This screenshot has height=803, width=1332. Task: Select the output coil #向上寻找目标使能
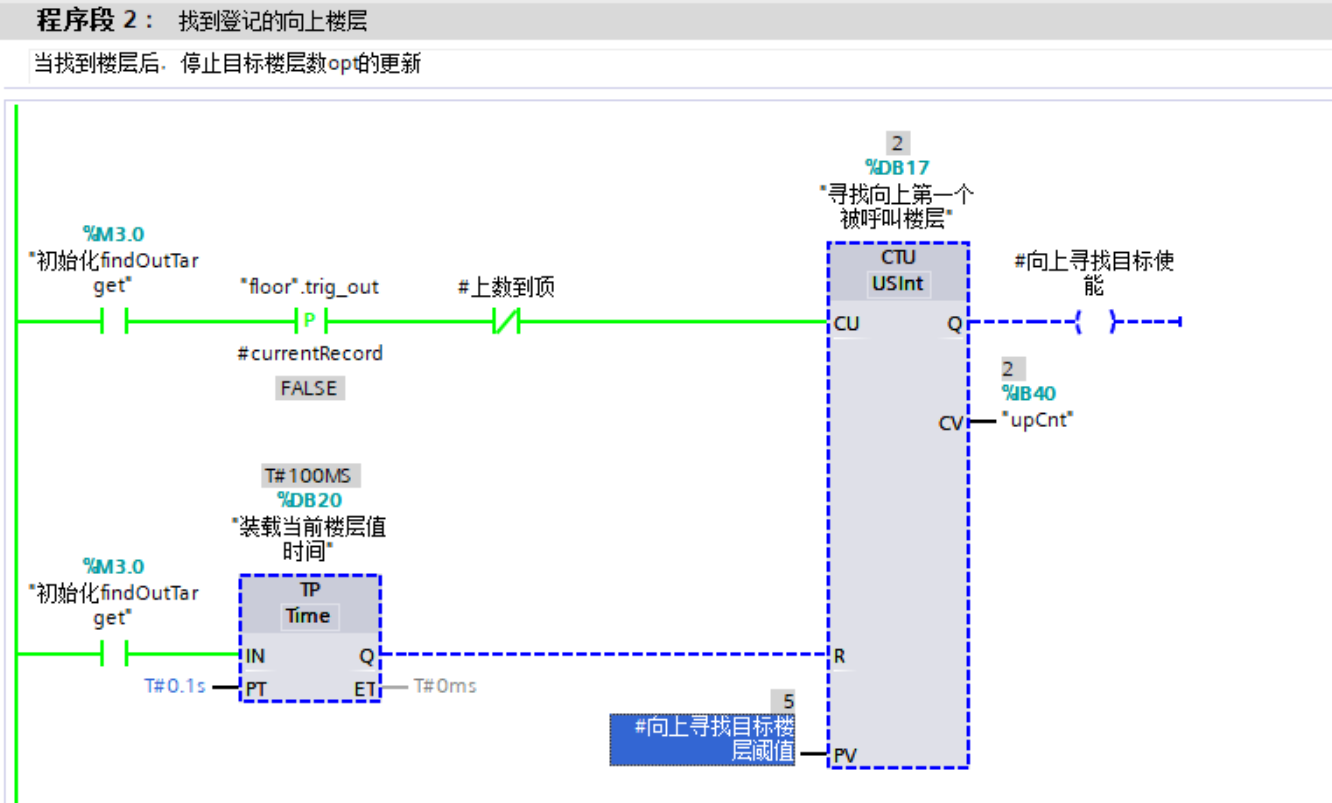tap(1094, 322)
